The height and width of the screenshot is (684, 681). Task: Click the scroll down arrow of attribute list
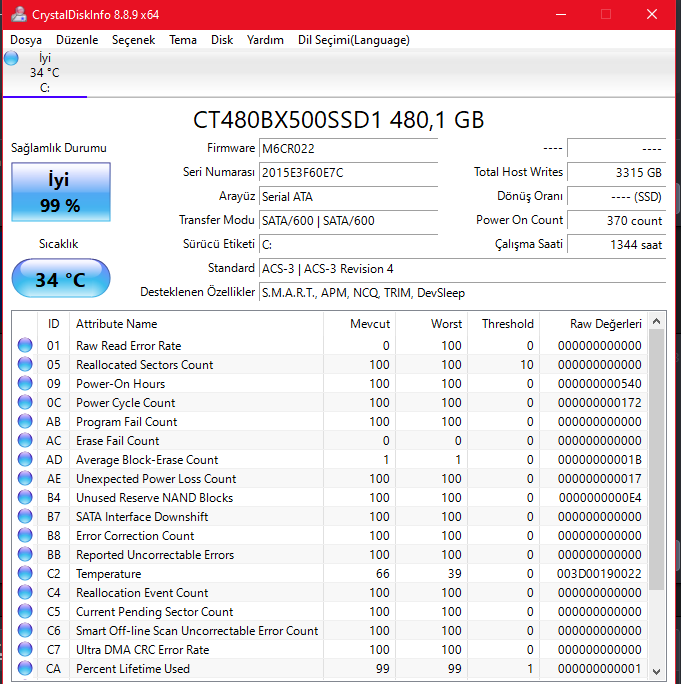click(656, 671)
